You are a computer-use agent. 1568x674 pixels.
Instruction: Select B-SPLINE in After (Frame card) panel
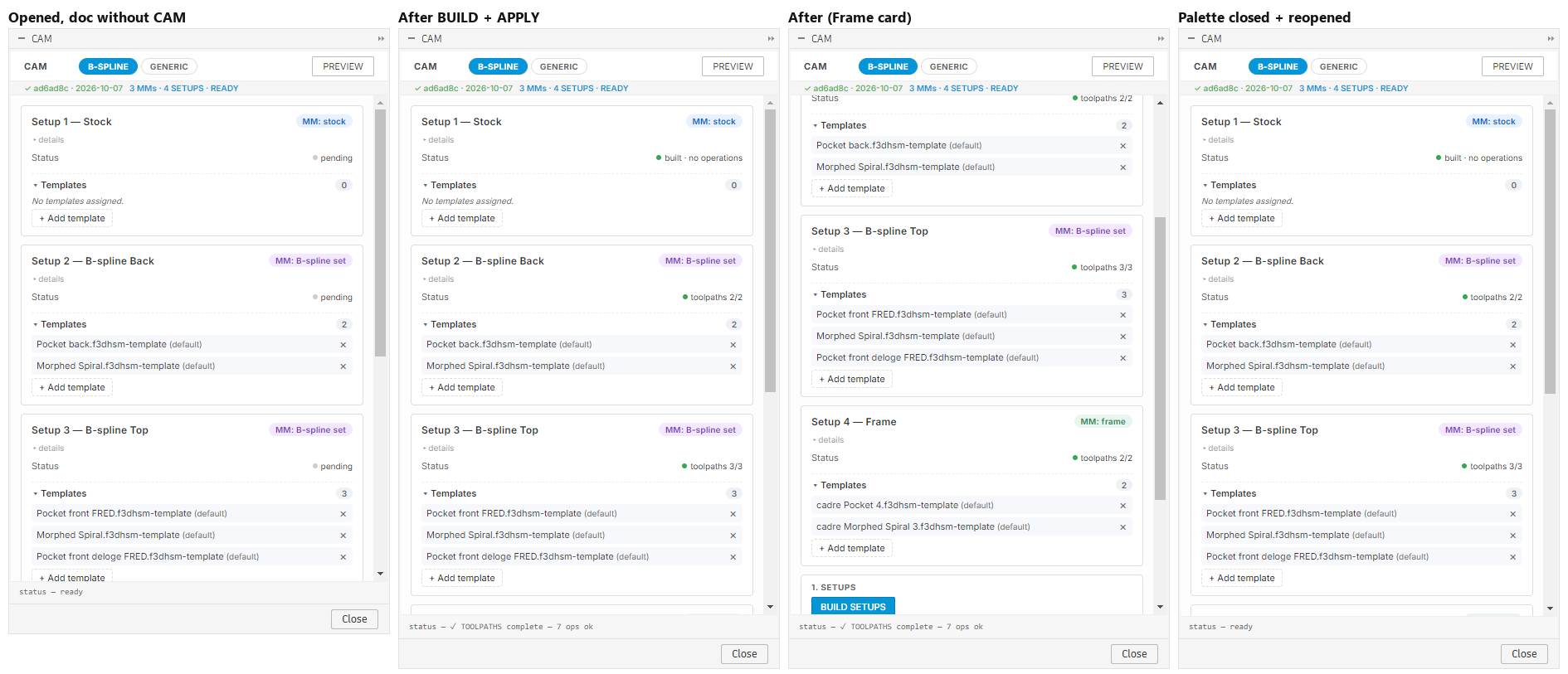click(888, 66)
